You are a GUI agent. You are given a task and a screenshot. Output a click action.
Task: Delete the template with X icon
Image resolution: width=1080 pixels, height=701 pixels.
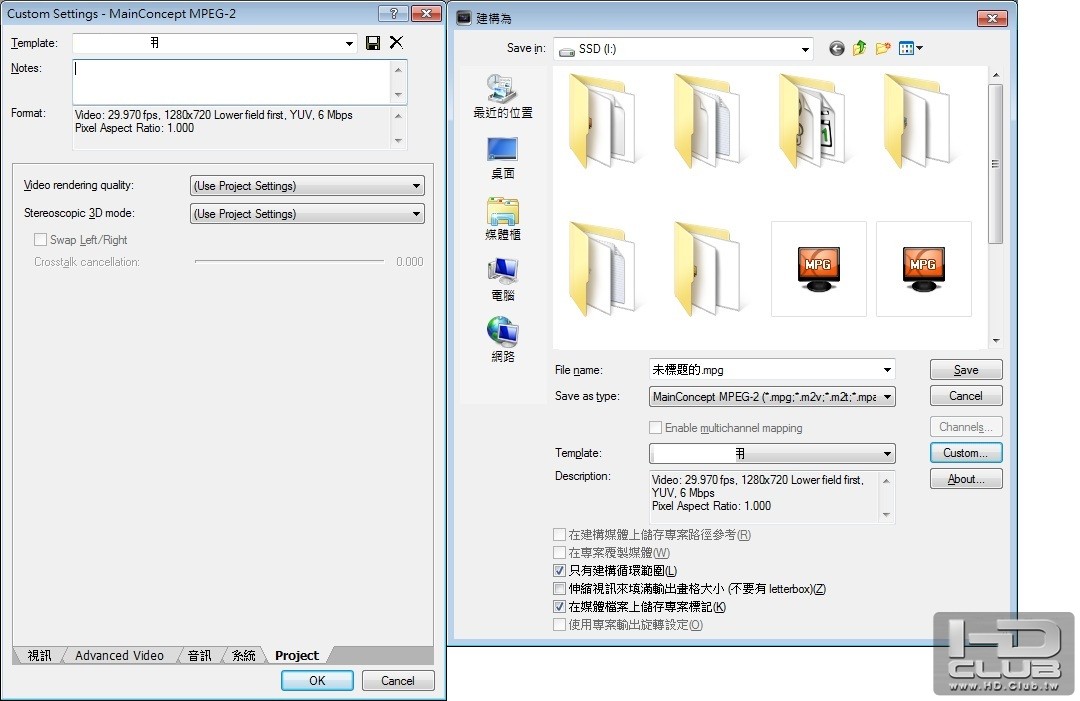(x=396, y=43)
